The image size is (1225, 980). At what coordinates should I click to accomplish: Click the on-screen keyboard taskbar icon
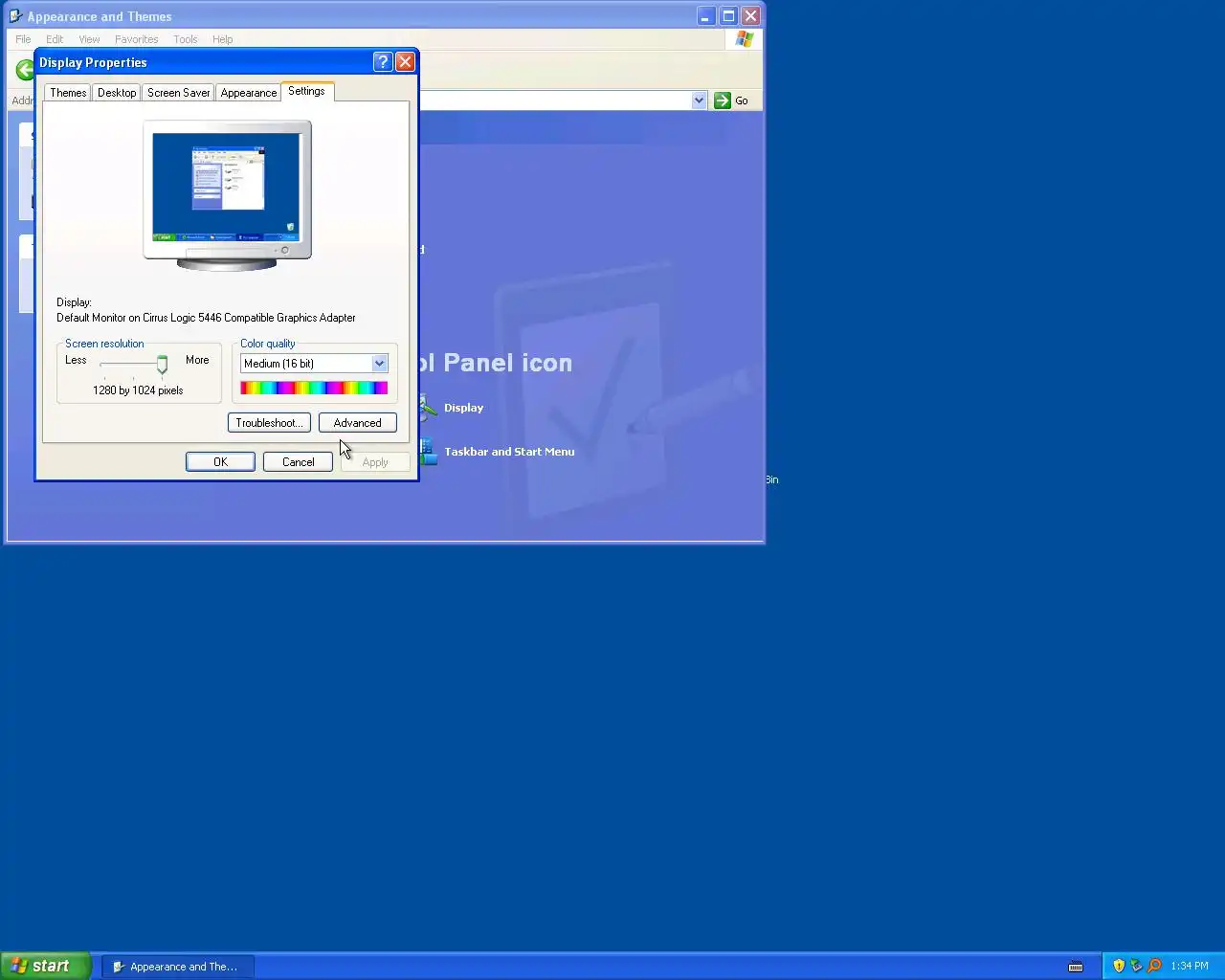[x=1076, y=967]
